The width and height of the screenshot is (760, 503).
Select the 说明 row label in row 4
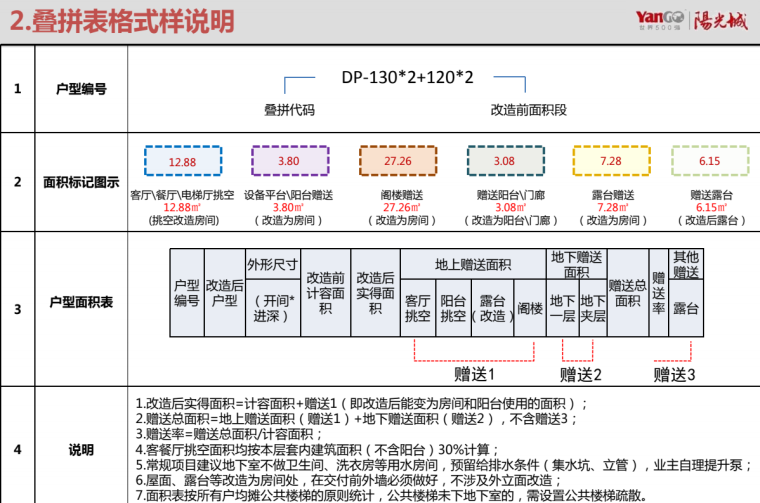coord(81,449)
